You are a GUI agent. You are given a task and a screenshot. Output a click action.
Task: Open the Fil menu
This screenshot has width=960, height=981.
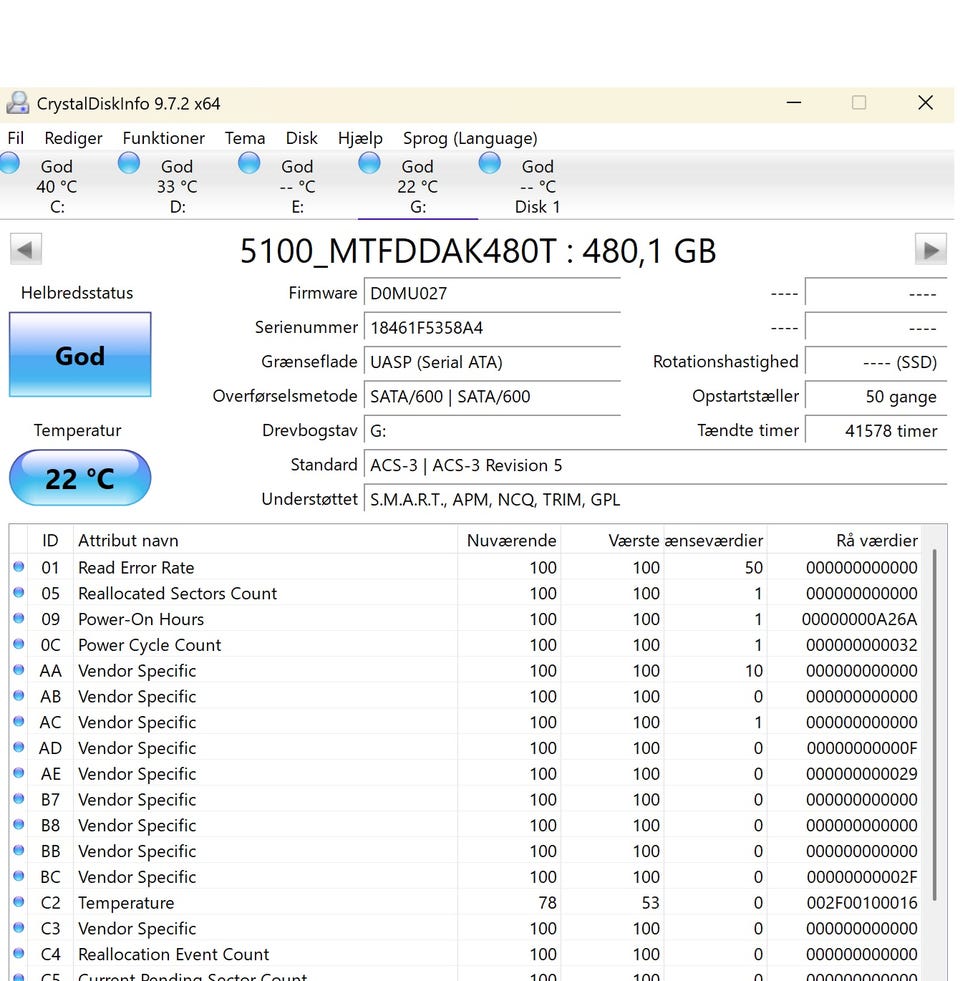16,138
